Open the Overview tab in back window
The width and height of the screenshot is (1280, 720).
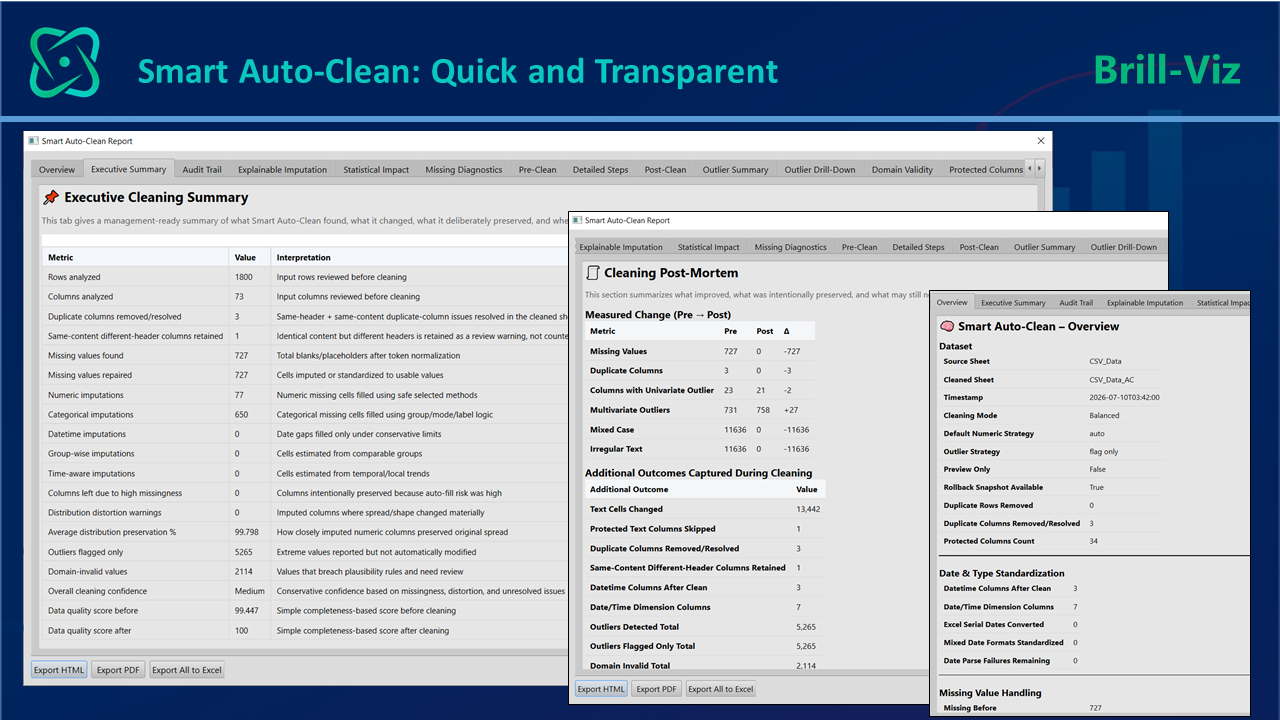click(57, 169)
